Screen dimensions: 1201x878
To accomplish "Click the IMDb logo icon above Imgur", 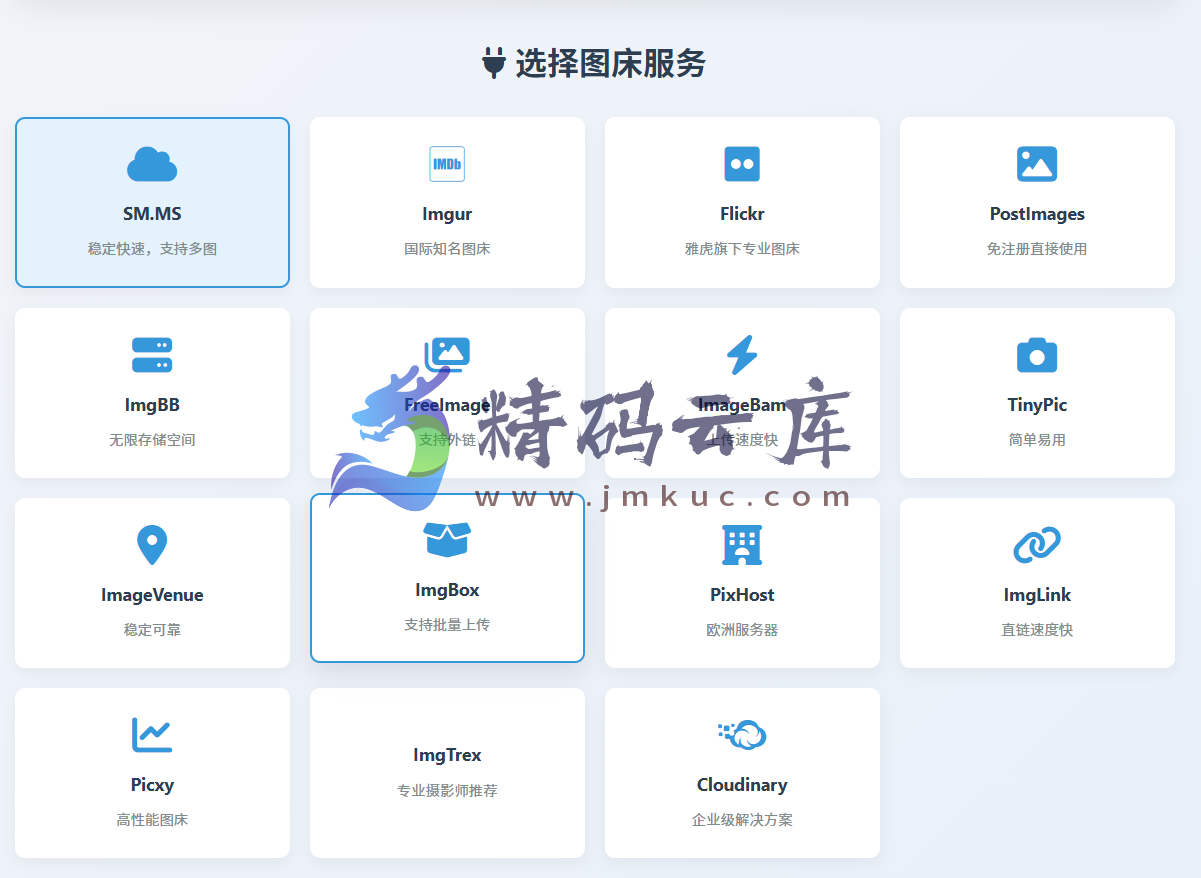I will 447,164.
